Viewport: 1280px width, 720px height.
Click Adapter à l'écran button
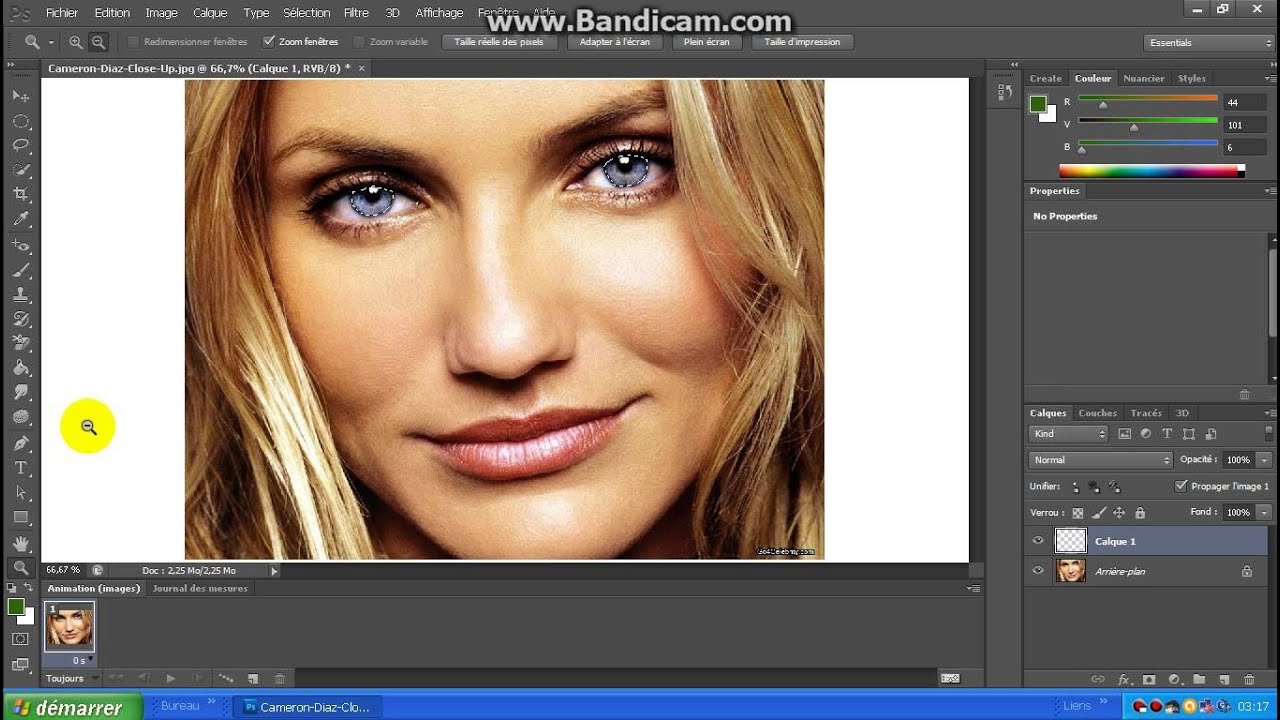(x=615, y=42)
